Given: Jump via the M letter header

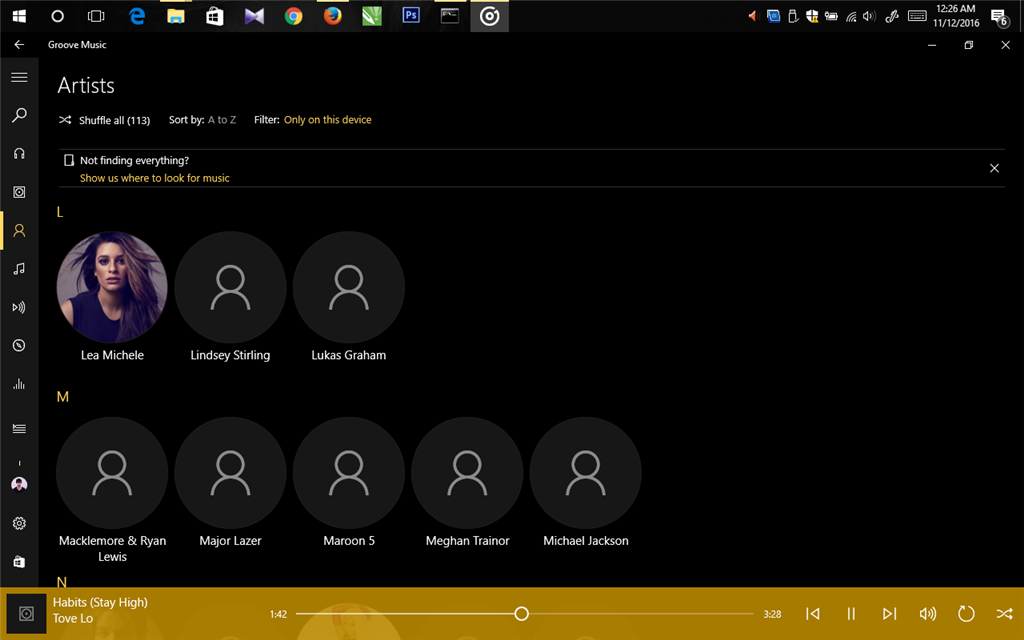Looking at the screenshot, I should click(x=63, y=397).
